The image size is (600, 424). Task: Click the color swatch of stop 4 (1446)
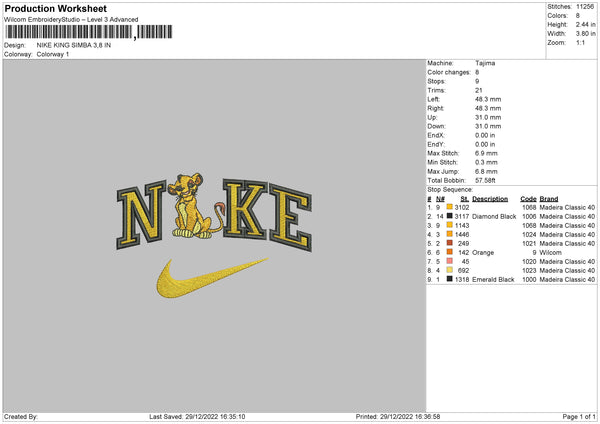(450, 234)
